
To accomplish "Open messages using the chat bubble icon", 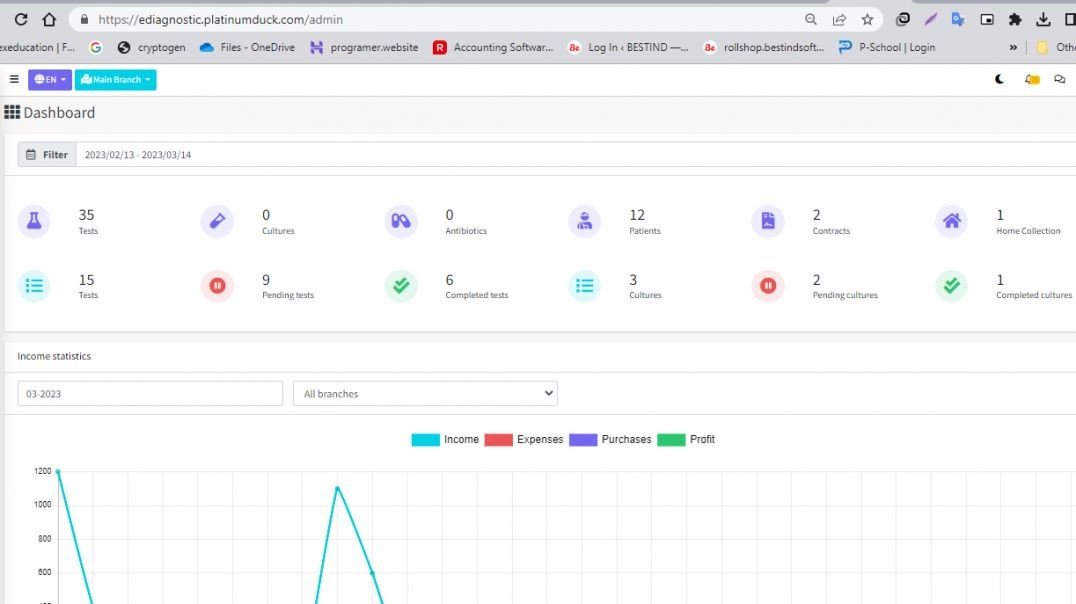I will click(x=1059, y=79).
